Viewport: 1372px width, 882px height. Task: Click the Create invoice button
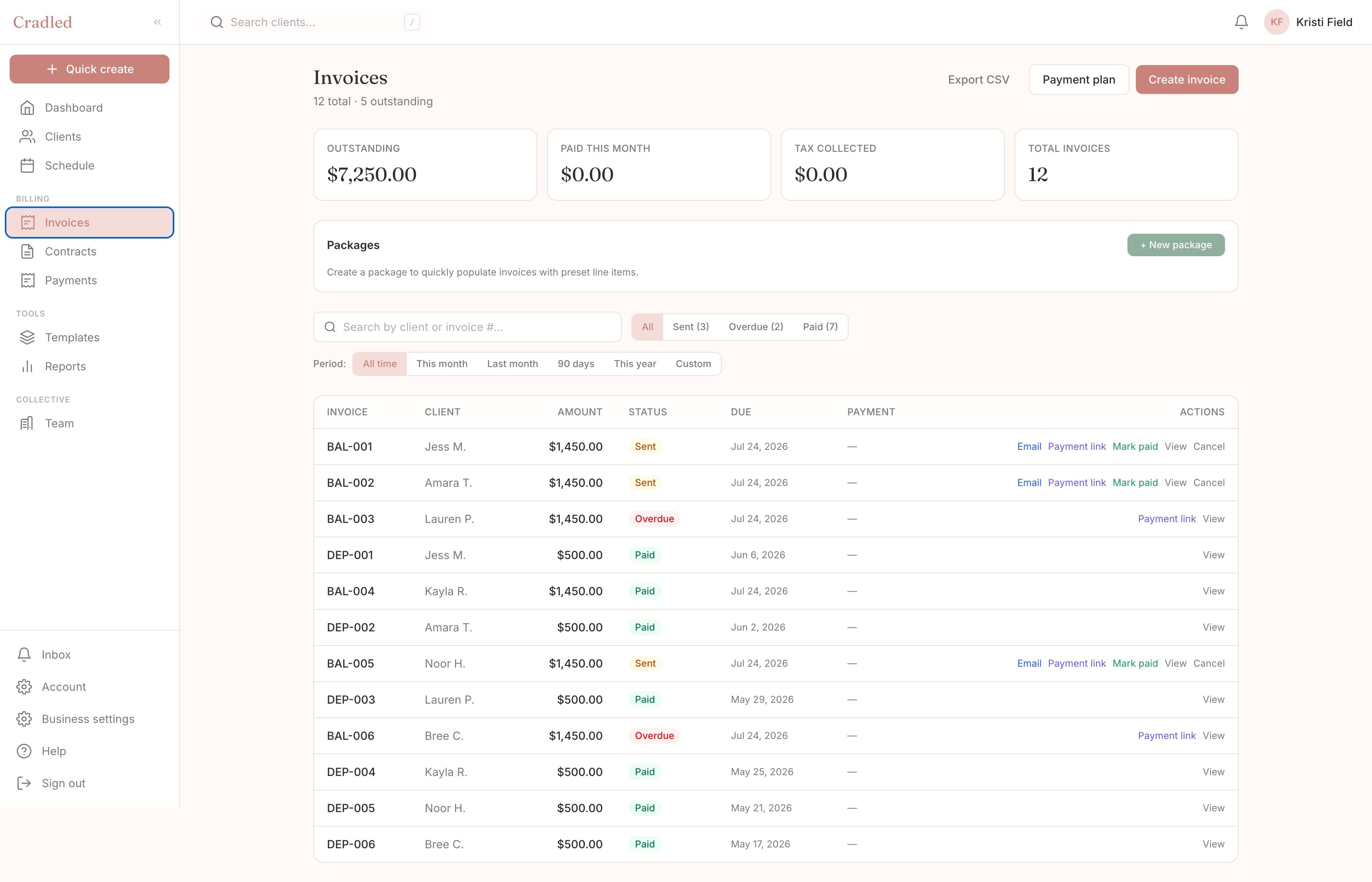coord(1186,80)
